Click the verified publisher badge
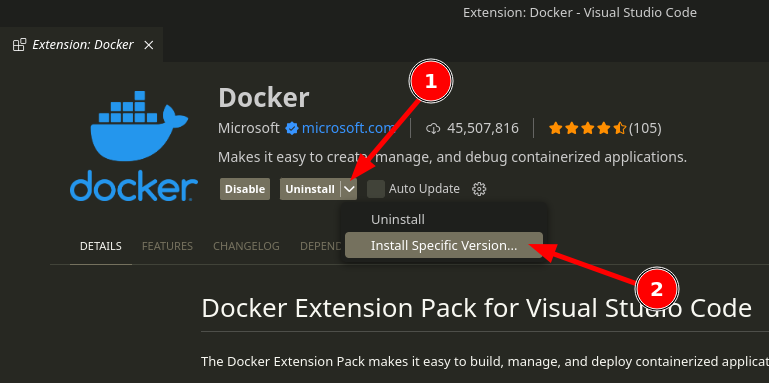The width and height of the screenshot is (769, 383). point(292,128)
